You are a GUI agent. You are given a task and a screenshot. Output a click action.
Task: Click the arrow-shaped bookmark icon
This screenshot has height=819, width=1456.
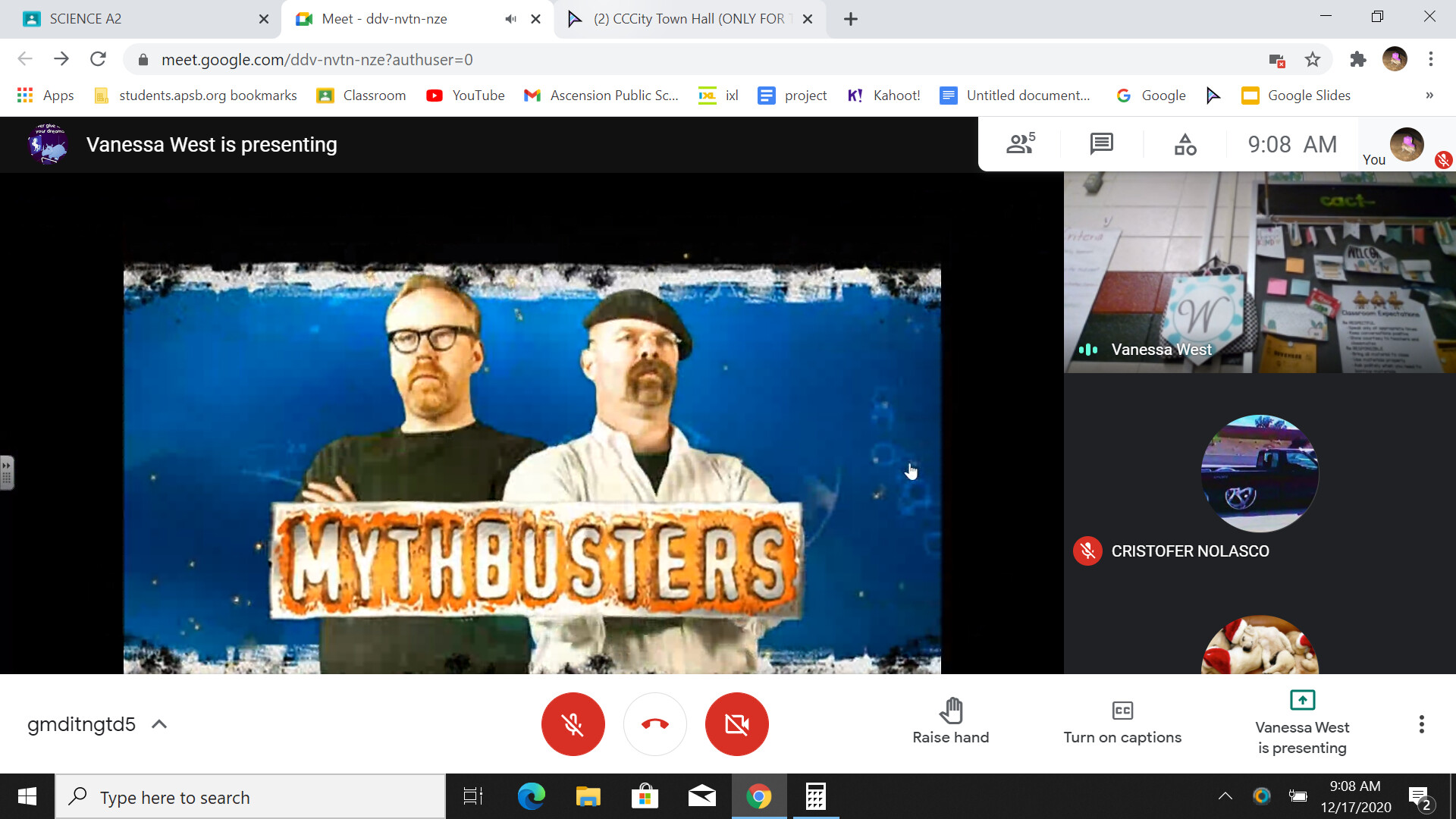coord(1213,96)
